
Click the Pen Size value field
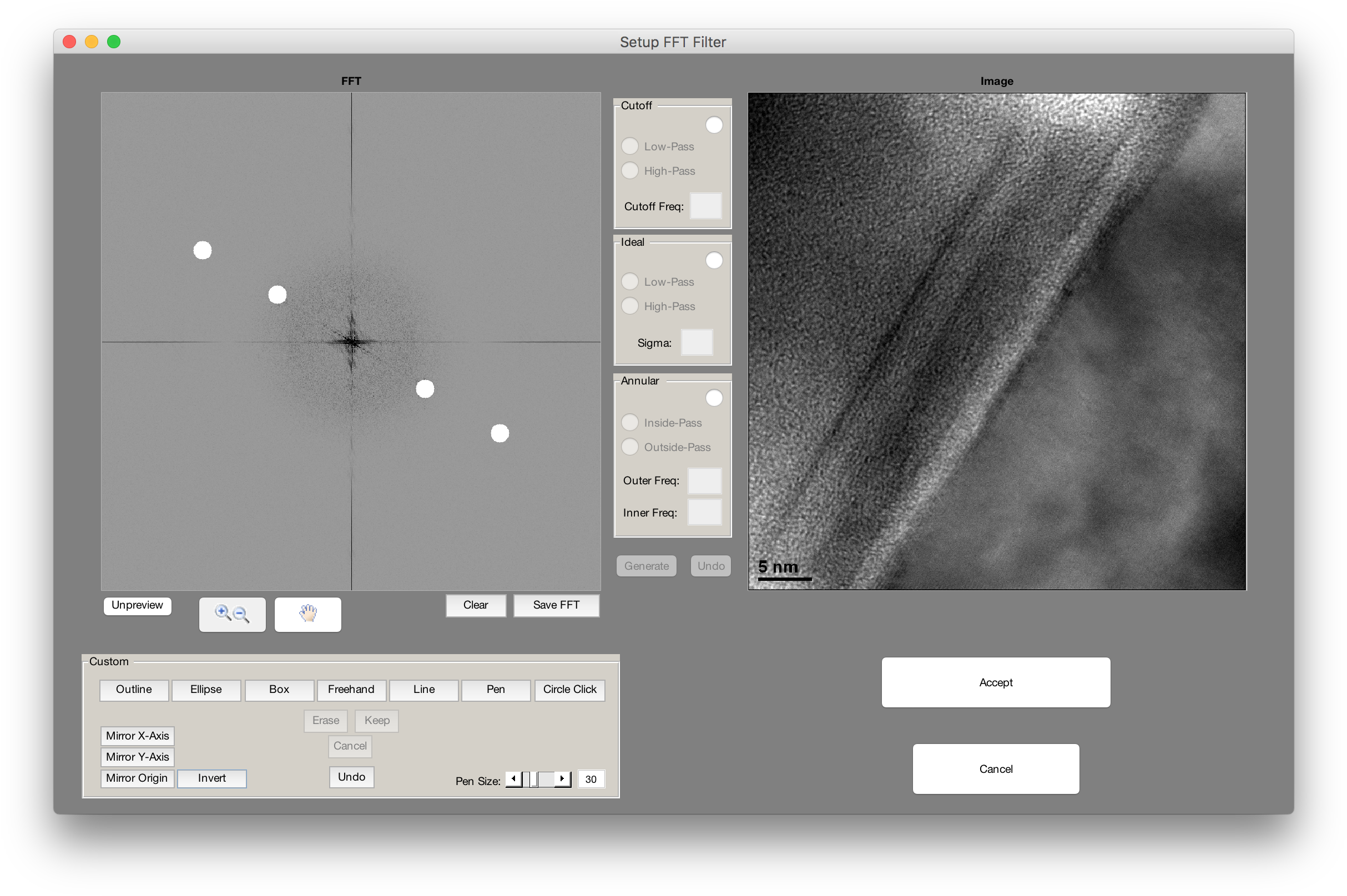pos(591,779)
